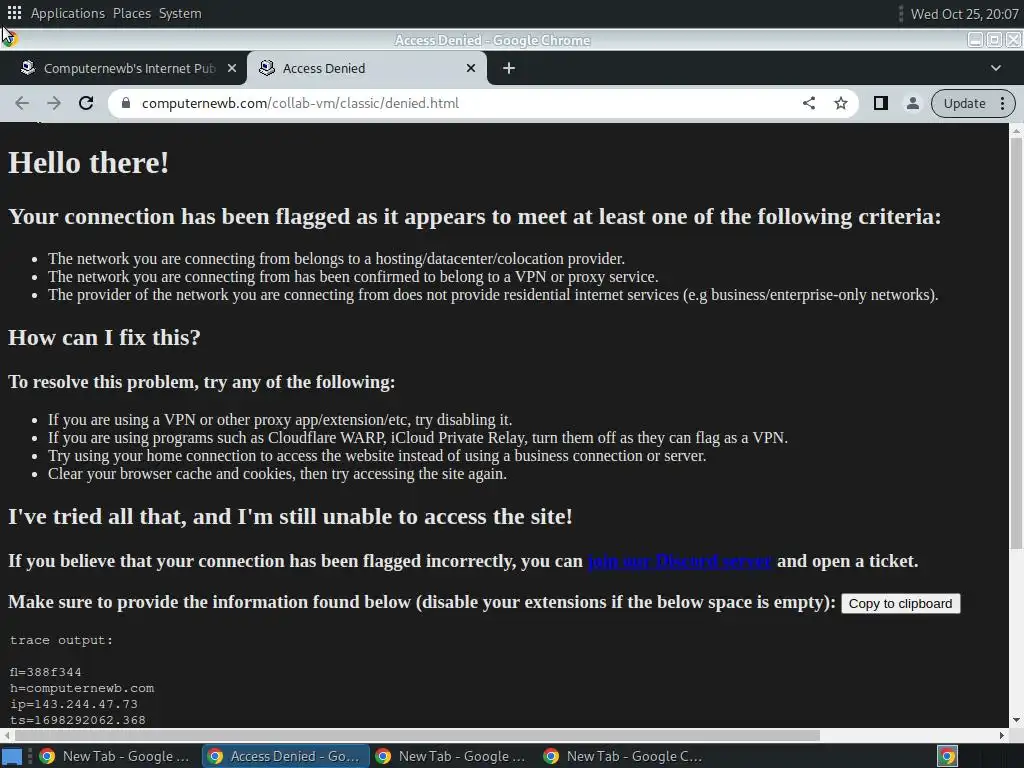Close the Access Denied tab
The height and width of the screenshot is (768, 1024).
point(471,68)
